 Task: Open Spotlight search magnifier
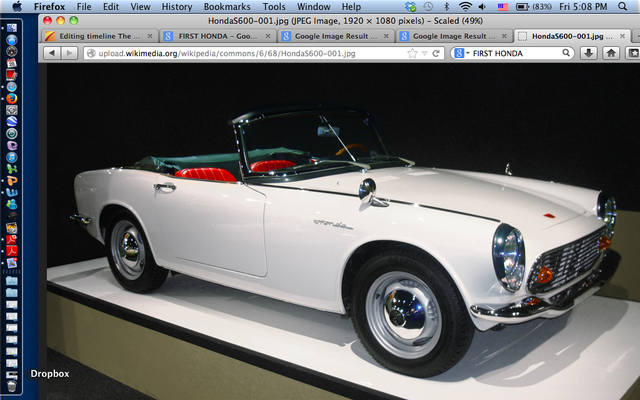click(622, 7)
